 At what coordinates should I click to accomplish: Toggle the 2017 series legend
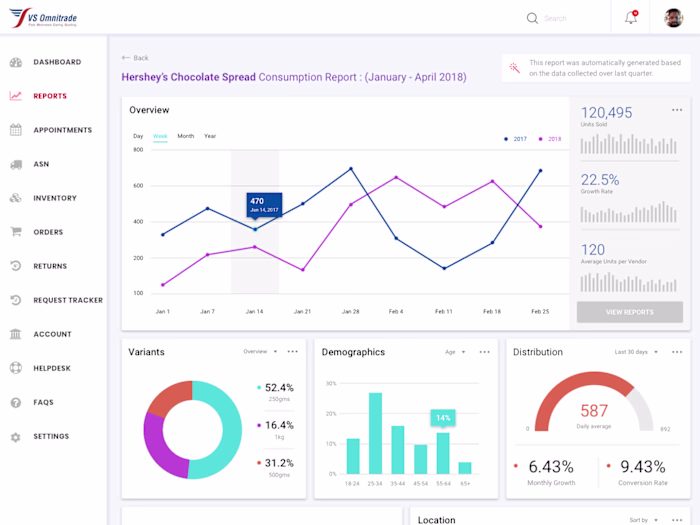click(516, 139)
